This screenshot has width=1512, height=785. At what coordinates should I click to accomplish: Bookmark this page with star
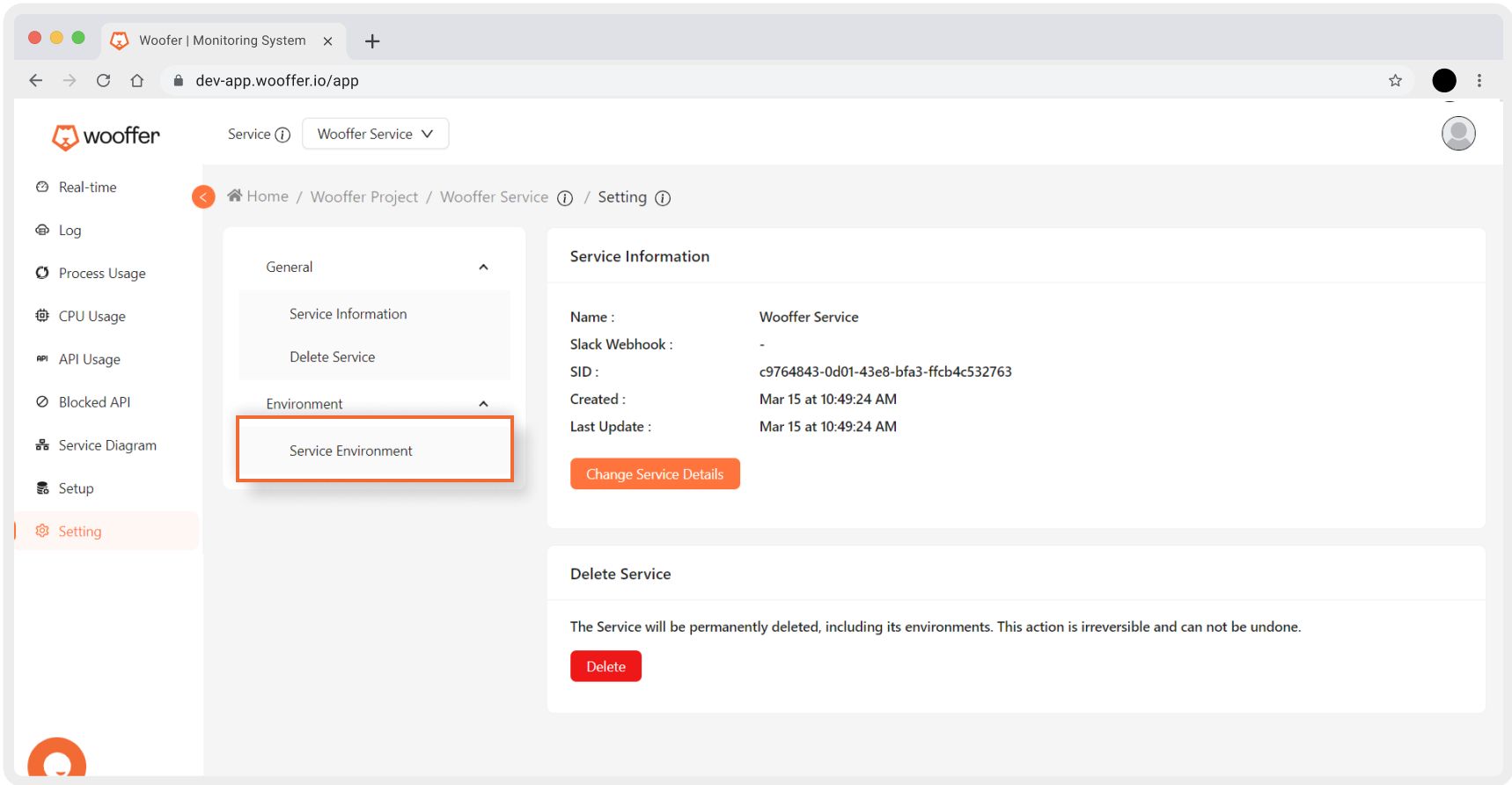(1395, 80)
